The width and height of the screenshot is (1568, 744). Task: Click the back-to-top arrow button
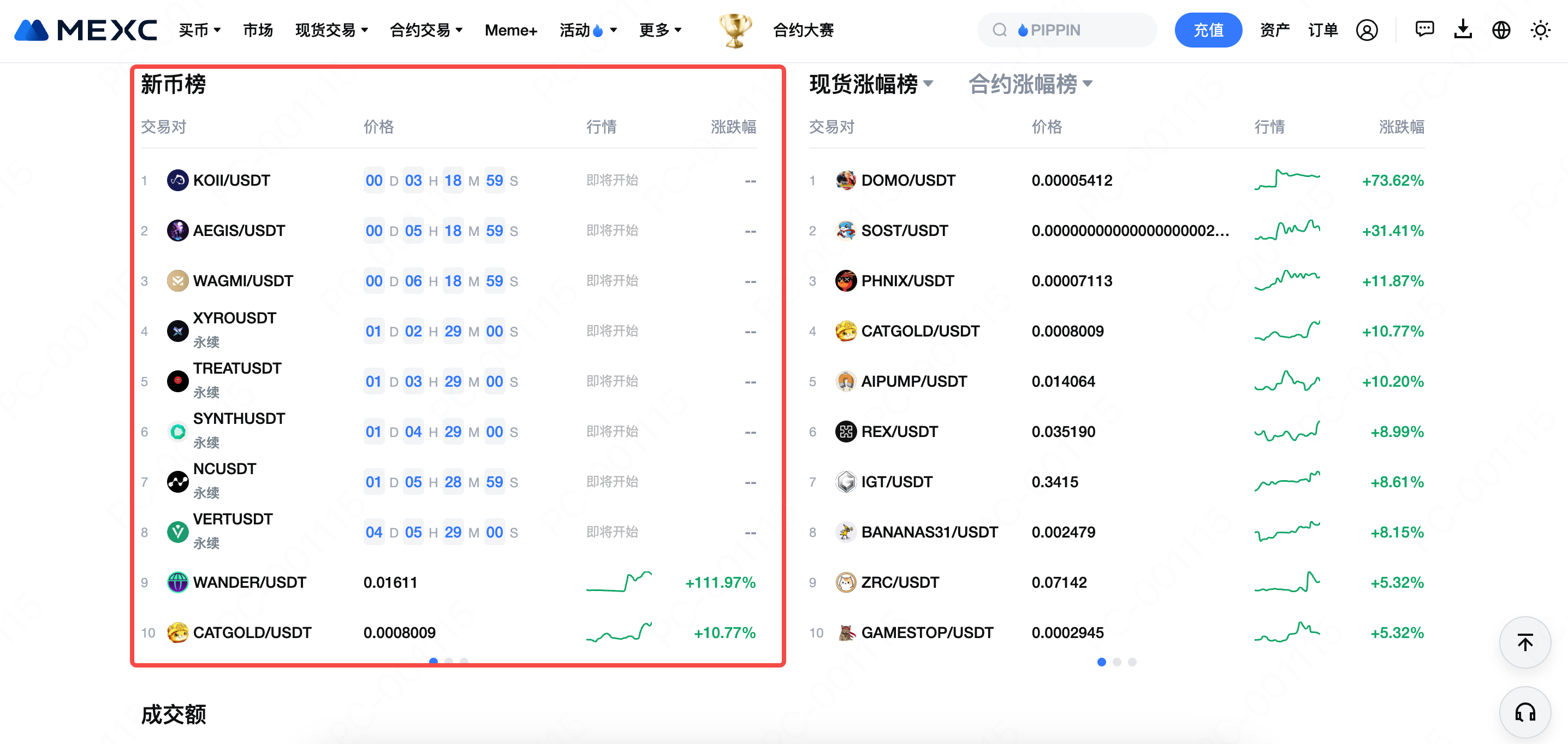(x=1525, y=642)
